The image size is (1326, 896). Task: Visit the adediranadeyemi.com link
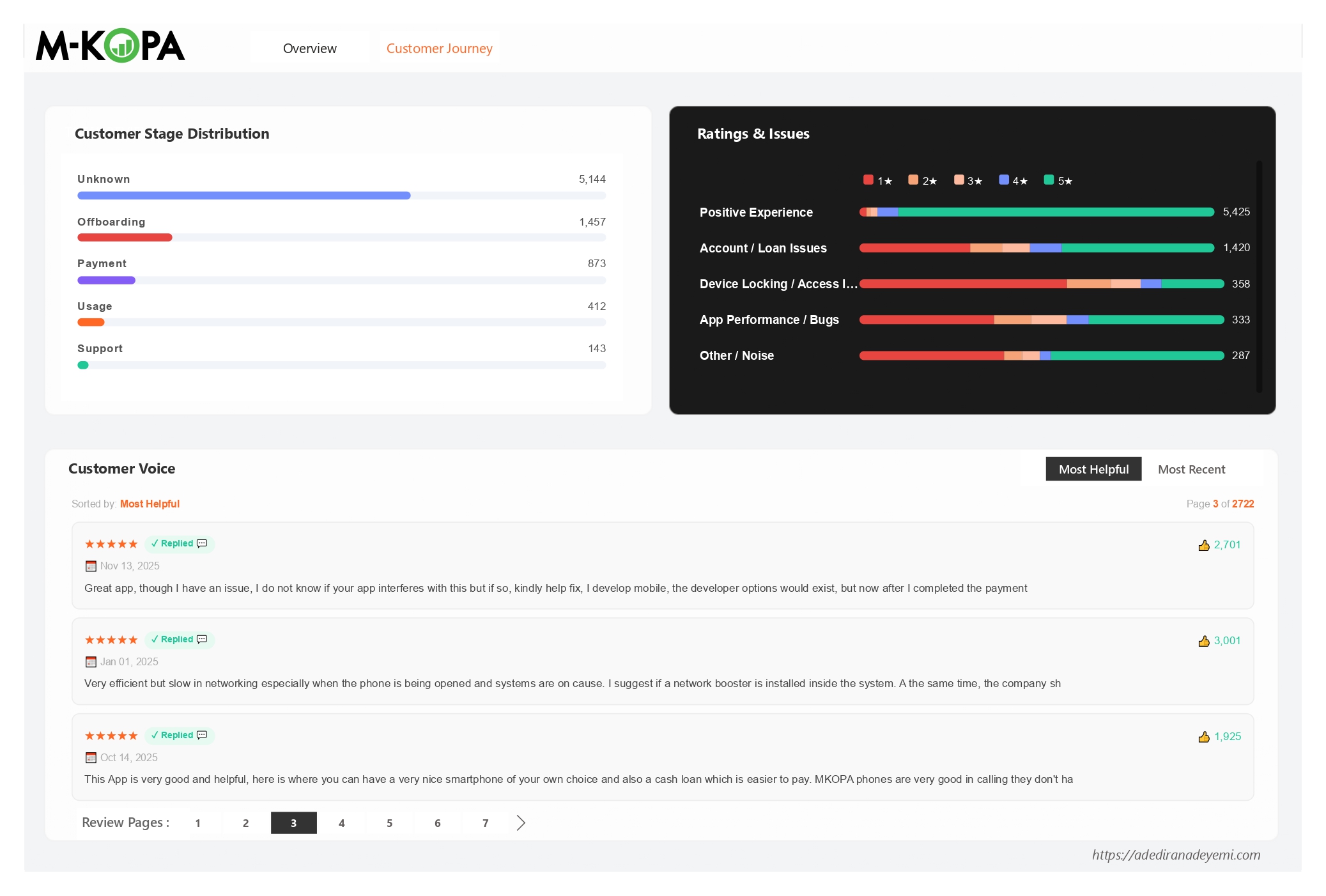[x=1175, y=854]
